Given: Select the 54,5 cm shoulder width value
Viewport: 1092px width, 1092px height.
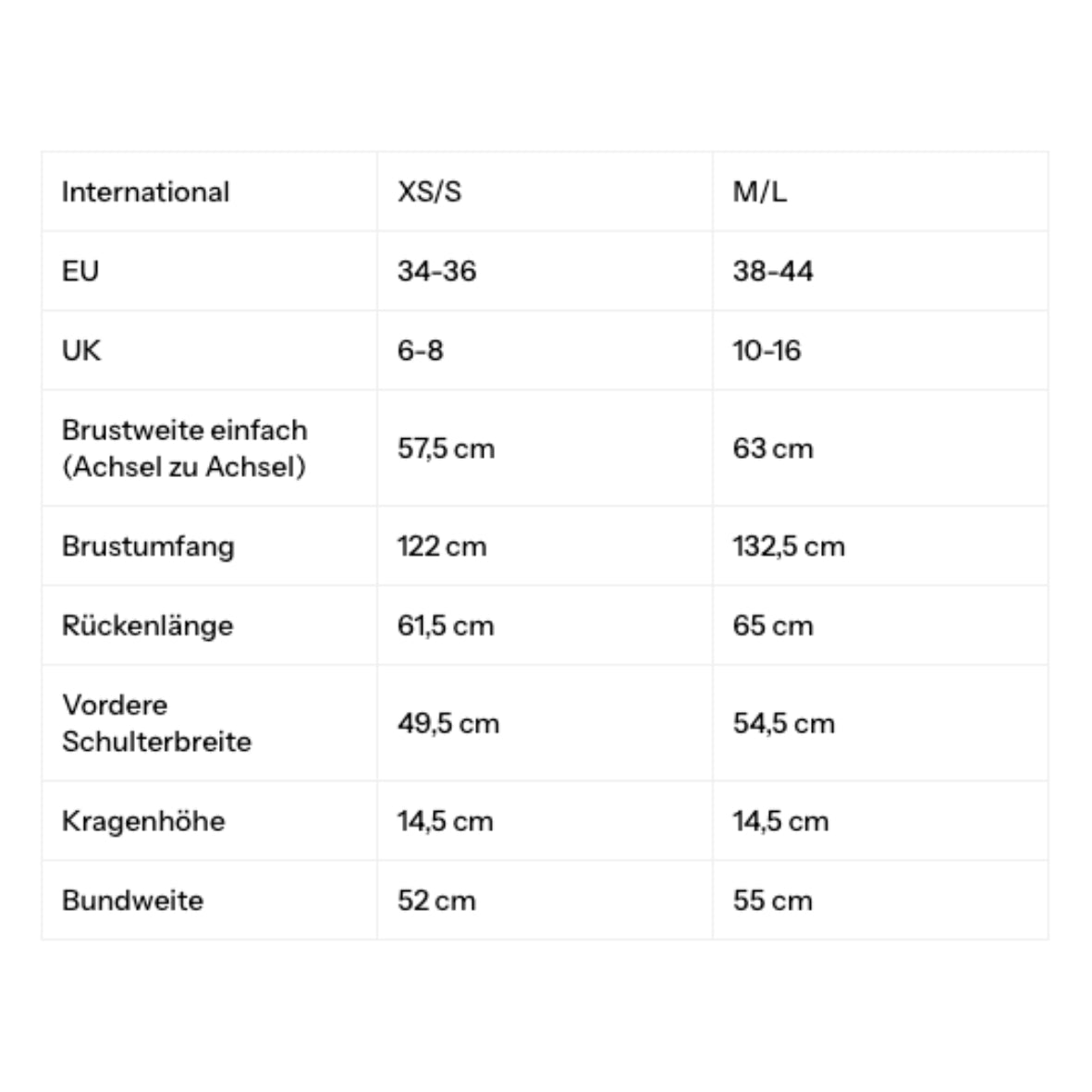Looking at the screenshot, I should tap(783, 723).
